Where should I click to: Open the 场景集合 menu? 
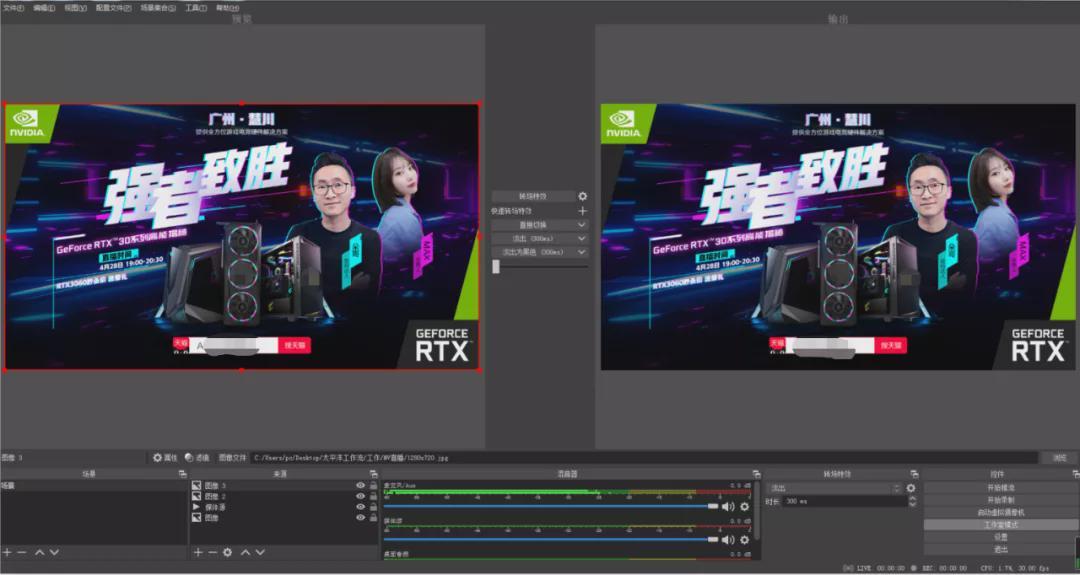click(x=158, y=8)
